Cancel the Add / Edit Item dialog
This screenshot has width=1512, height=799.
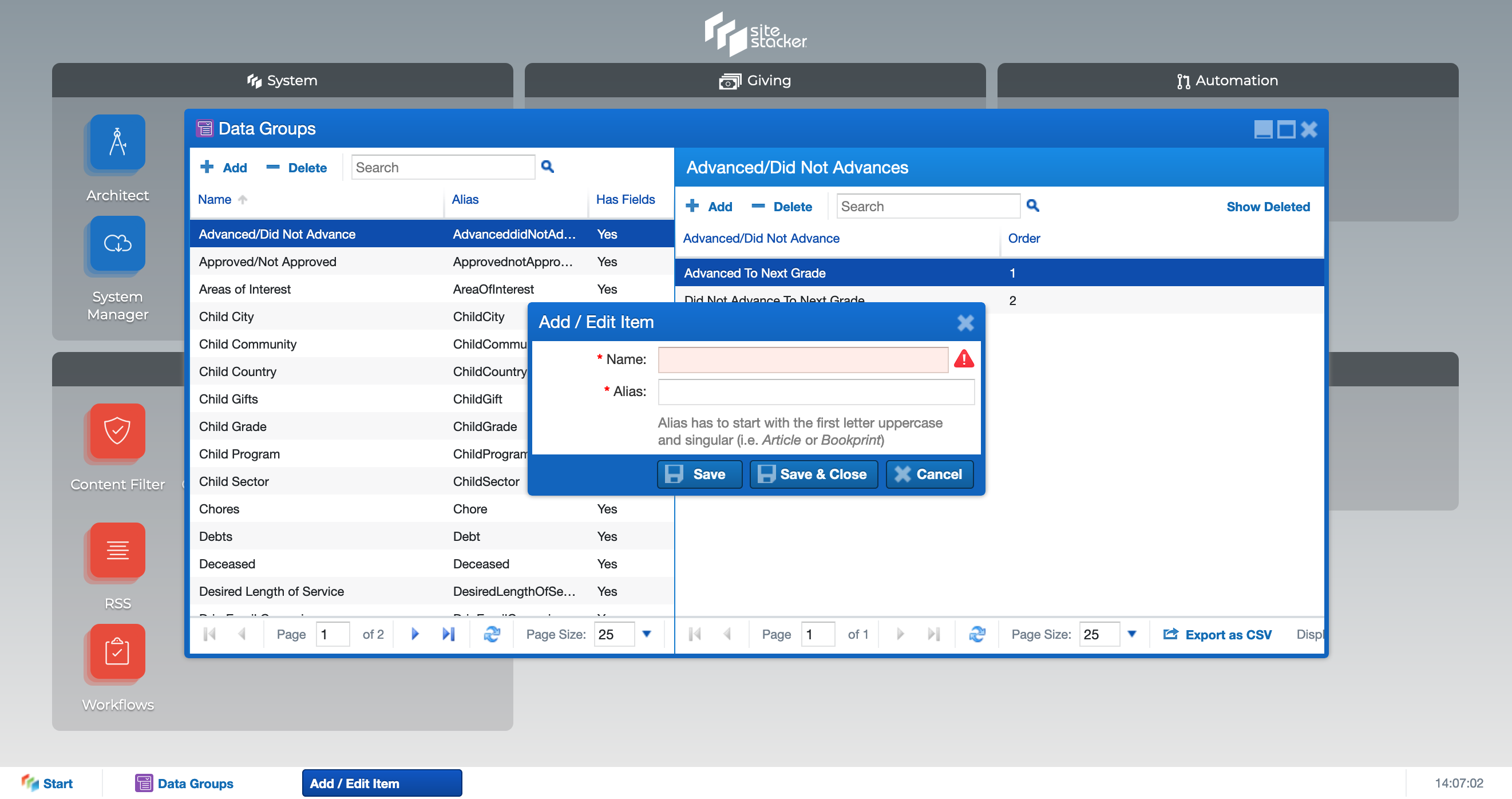[x=929, y=474]
